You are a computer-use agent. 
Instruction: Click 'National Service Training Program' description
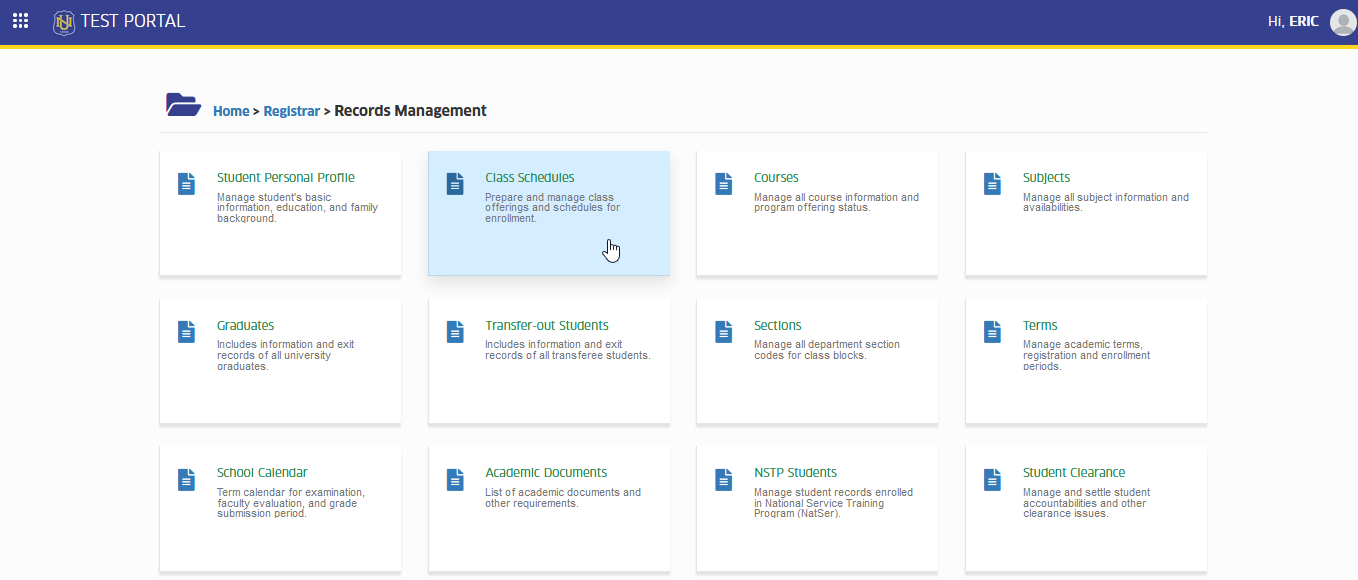tap(833, 503)
